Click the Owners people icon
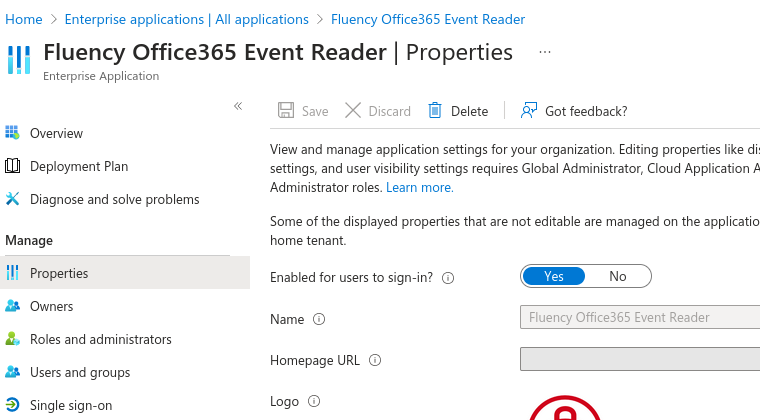This screenshot has width=760, height=420. 12,306
